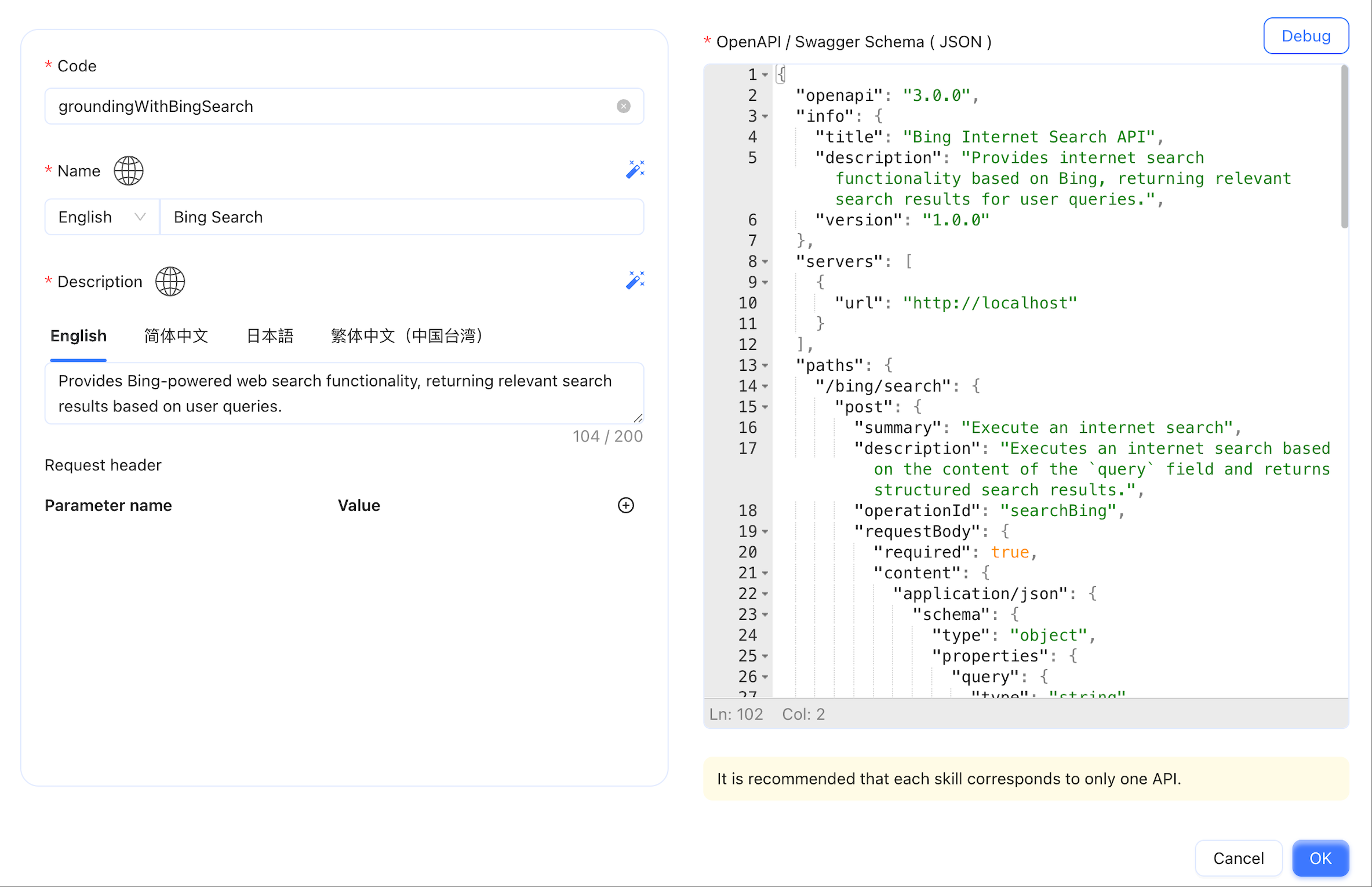This screenshot has height=887, width=1372.
Task: Collapse the "content" block at line 21
Action: [765, 574]
